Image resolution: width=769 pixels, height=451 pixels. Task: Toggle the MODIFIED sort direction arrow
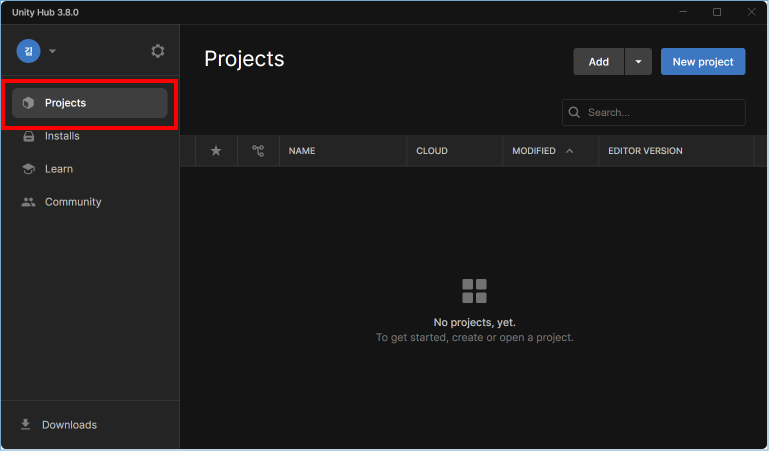(x=569, y=151)
